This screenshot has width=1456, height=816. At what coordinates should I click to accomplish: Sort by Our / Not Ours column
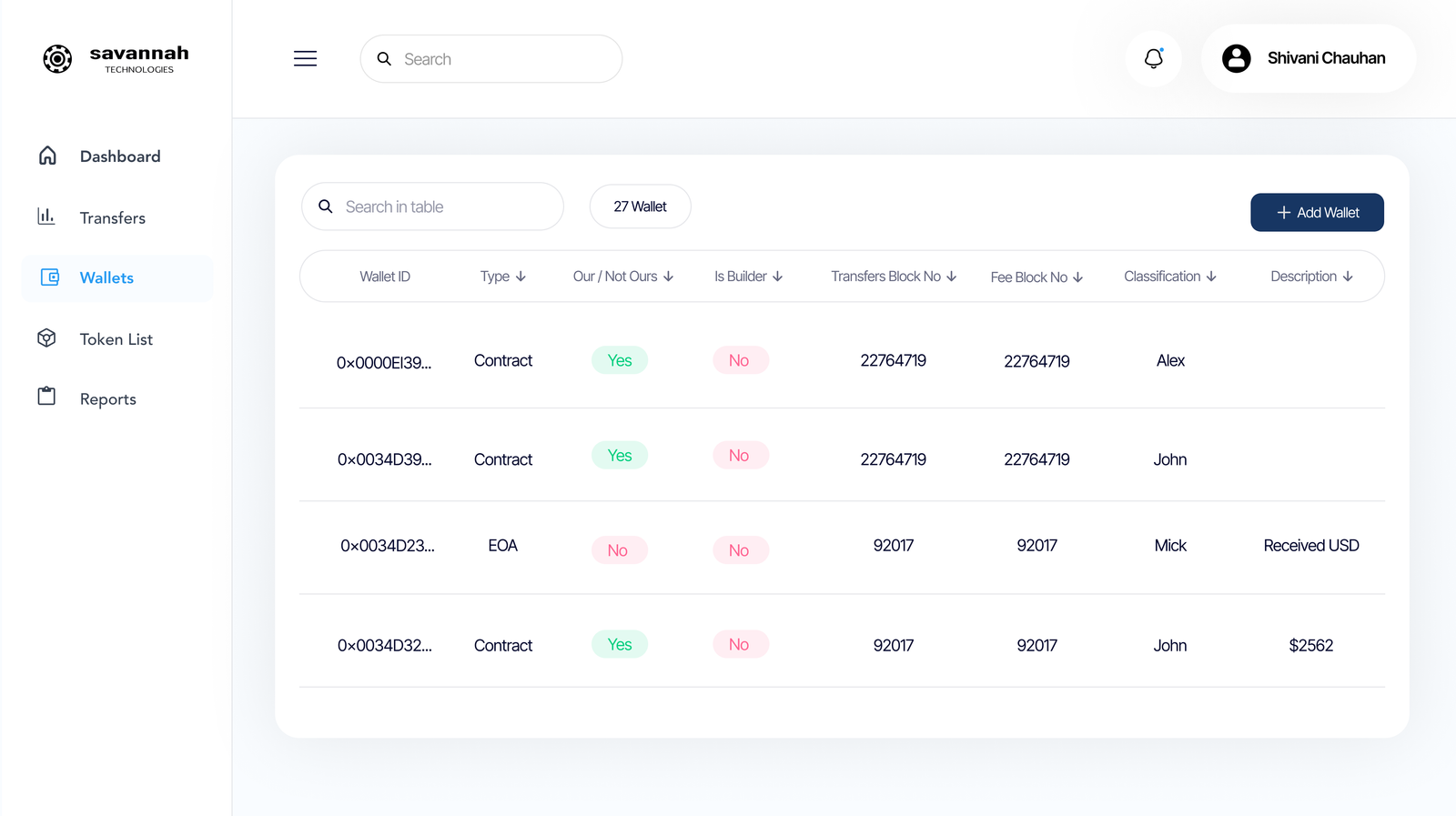(x=623, y=277)
